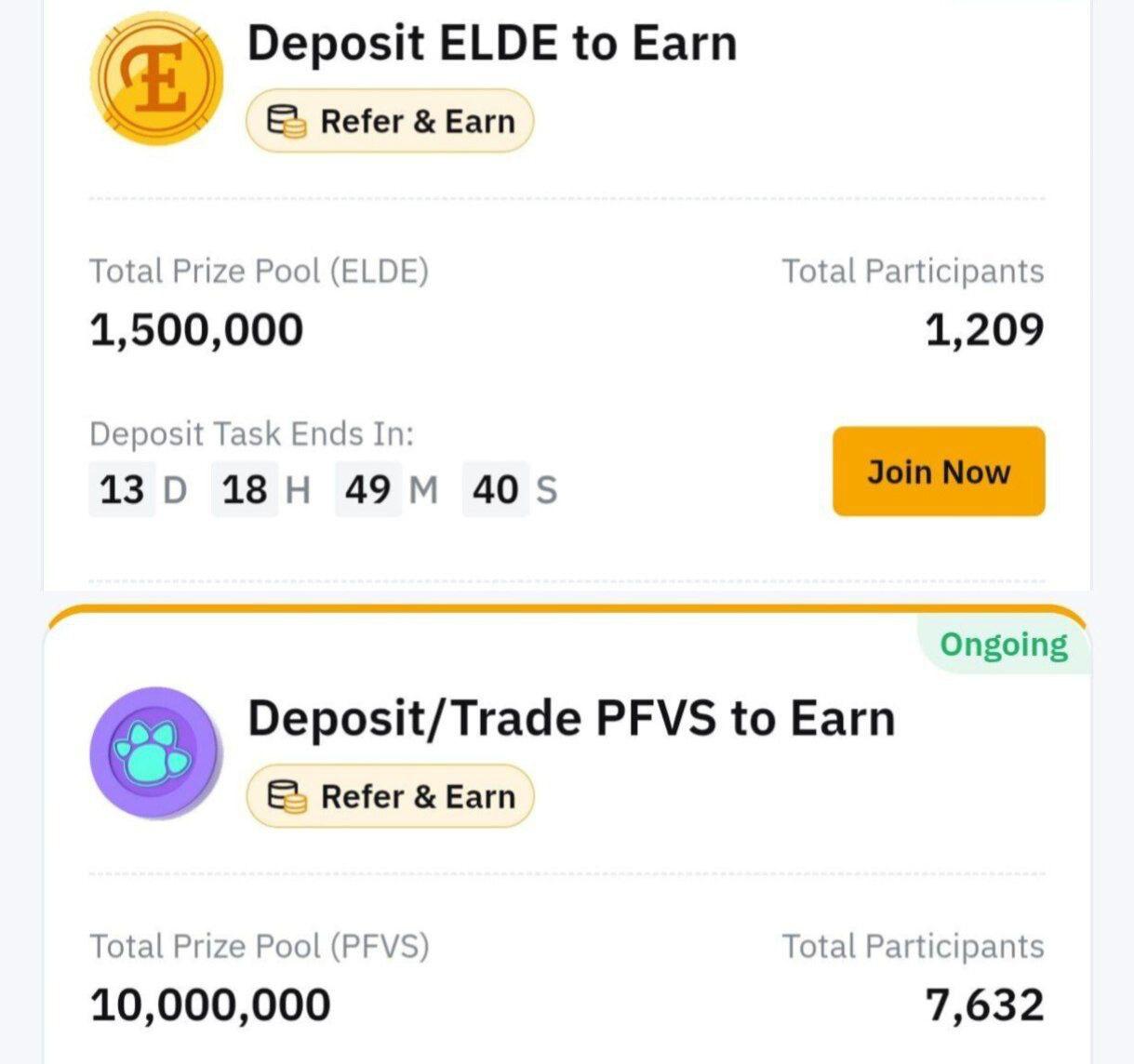This screenshot has width=1134, height=1064.
Task: Open Refer & Earn under Deposit ELDE
Action: [390, 122]
